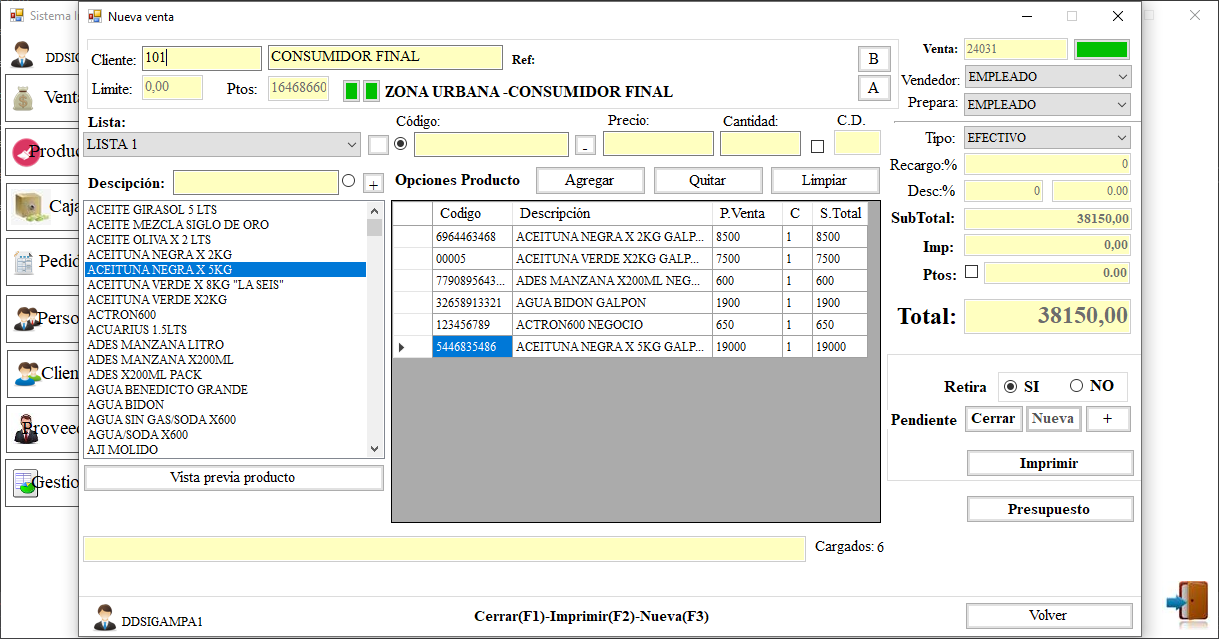The width and height of the screenshot is (1219, 639).
Task: Click the Volver button
Action: (1048, 615)
